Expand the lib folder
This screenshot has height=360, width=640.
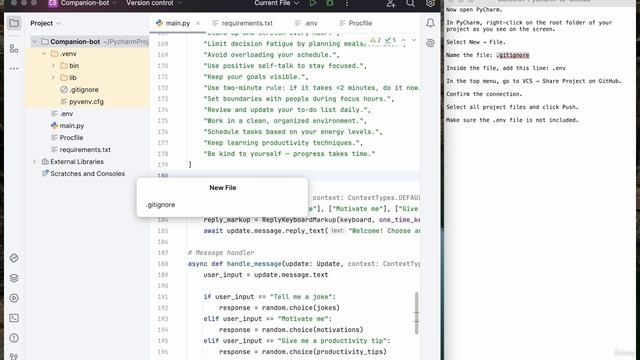pyautogui.click(x=53, y=78)
